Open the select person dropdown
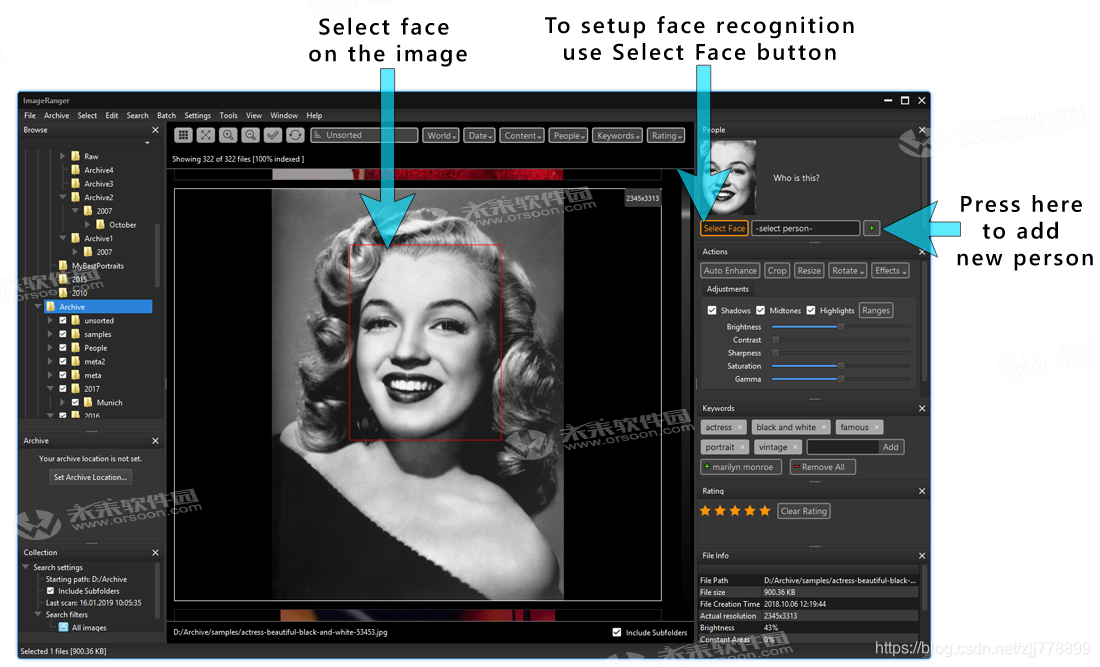 (x=805, y=228)
